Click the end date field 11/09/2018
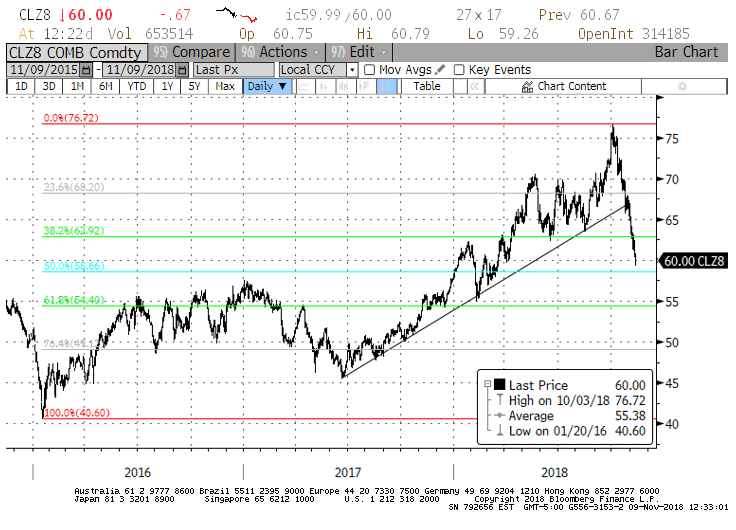 [x=140, y=70]
